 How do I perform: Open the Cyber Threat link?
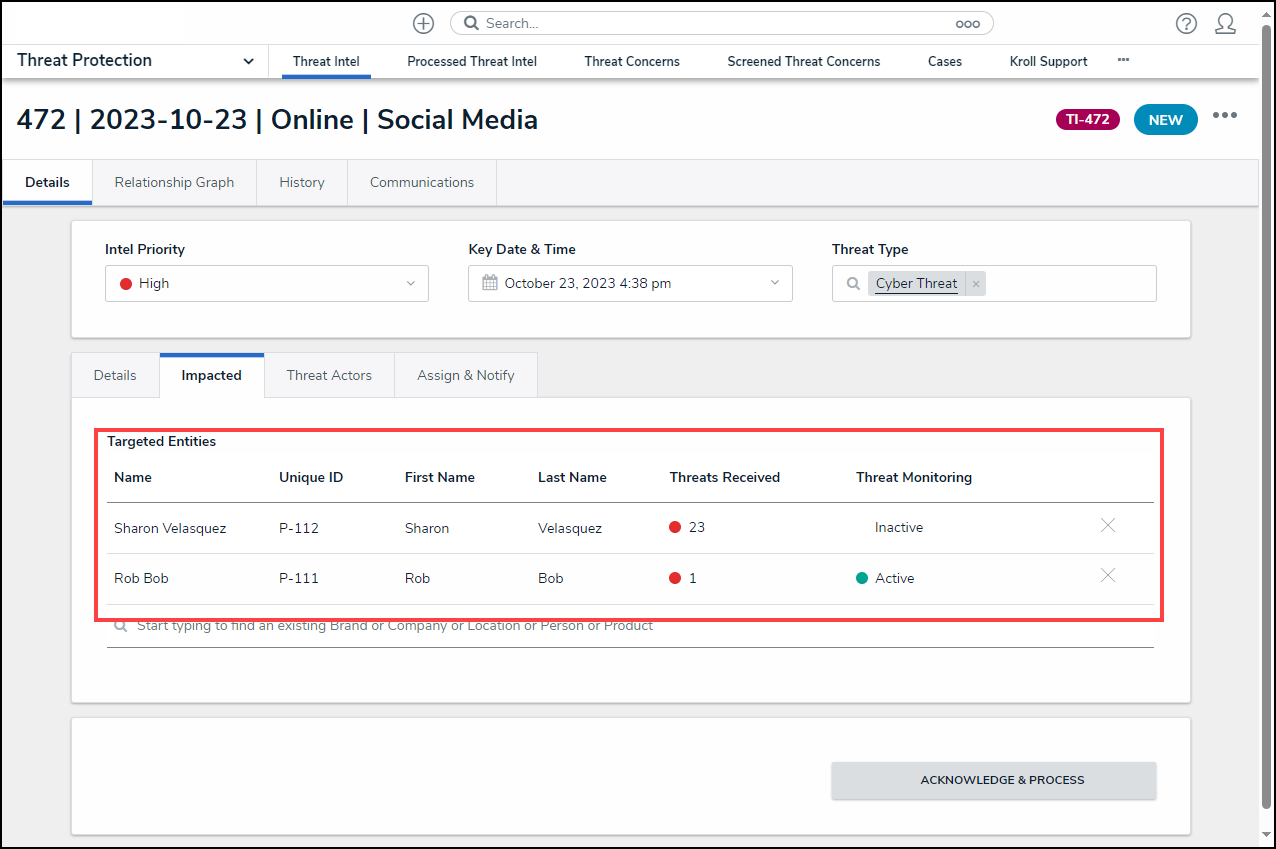916,283
